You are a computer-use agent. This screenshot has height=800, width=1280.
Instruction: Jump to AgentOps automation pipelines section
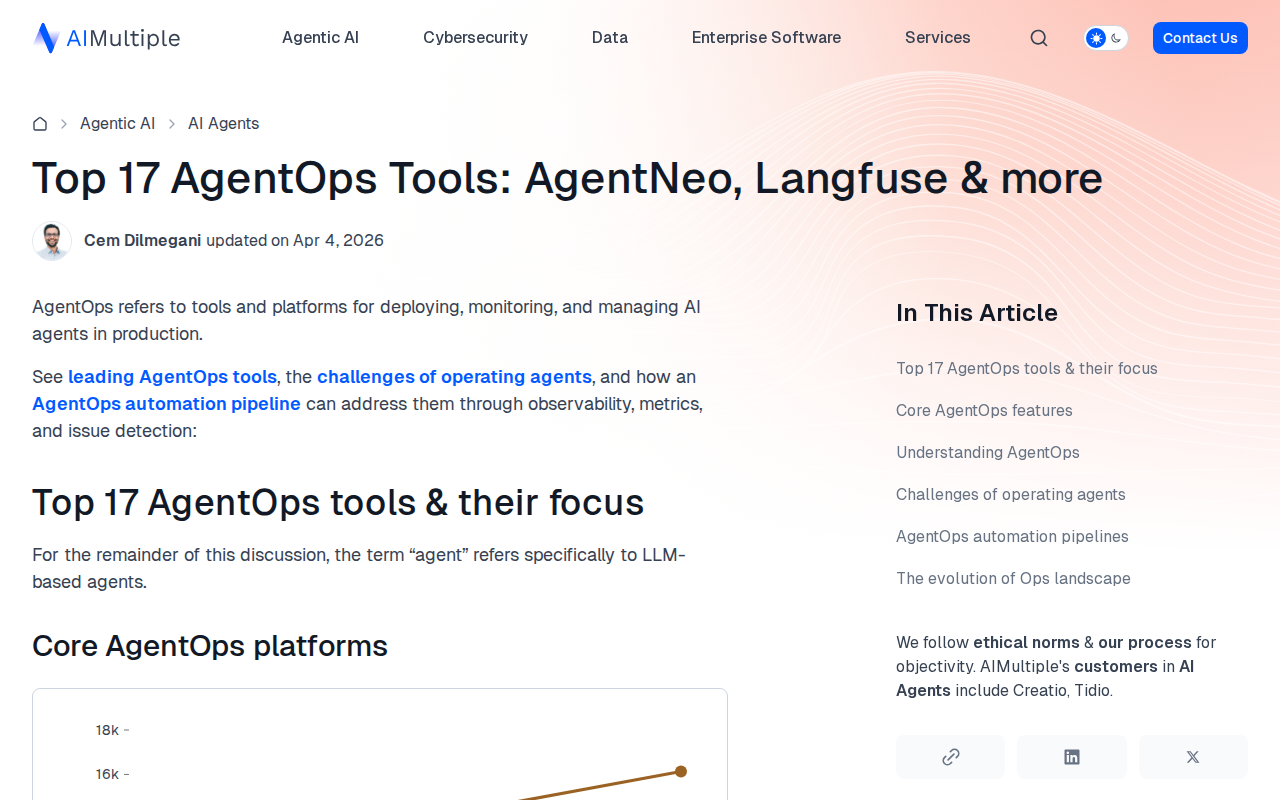pos(1012,537)
